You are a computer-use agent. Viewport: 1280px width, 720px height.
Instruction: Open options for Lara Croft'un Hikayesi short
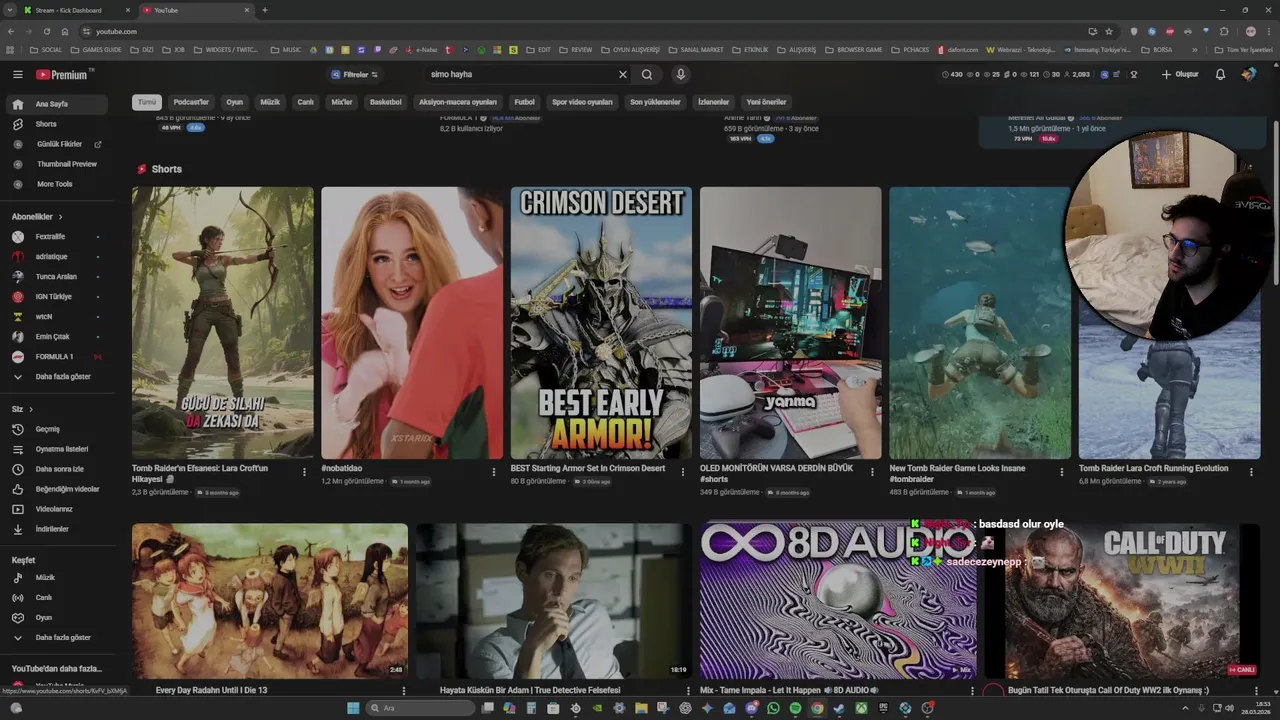pyautogui.click(x=305, y=472)
